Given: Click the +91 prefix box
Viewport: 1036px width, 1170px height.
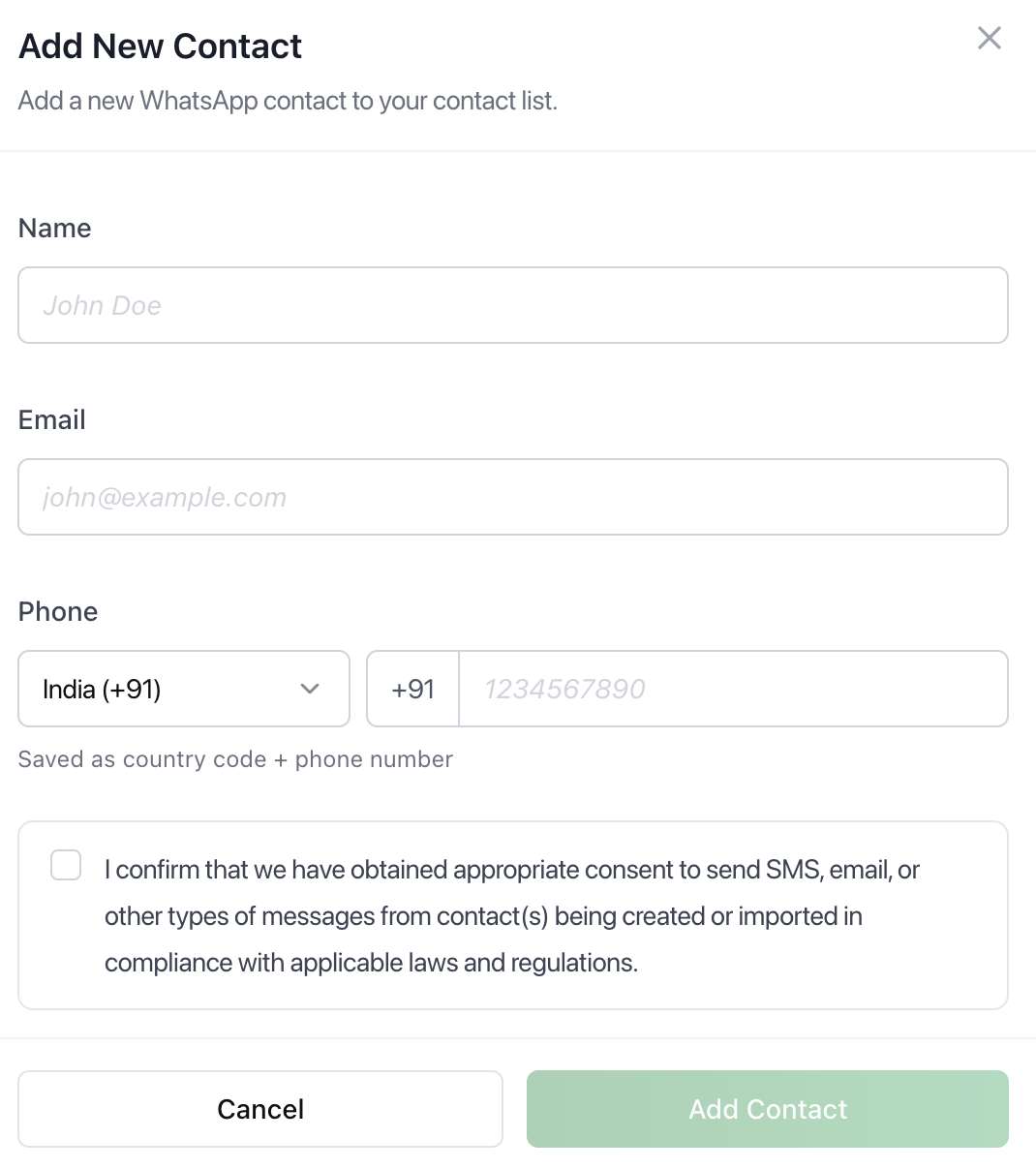Looking at the screenshot, I should tap(413, 689).
